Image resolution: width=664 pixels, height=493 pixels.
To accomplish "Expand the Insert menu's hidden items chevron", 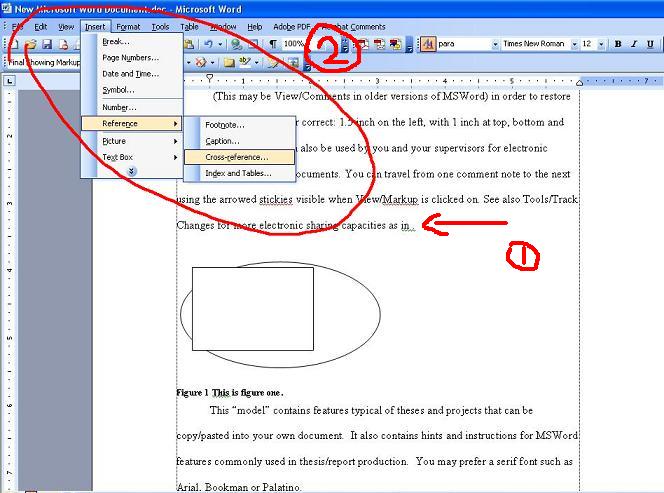I will pos(131,172).
